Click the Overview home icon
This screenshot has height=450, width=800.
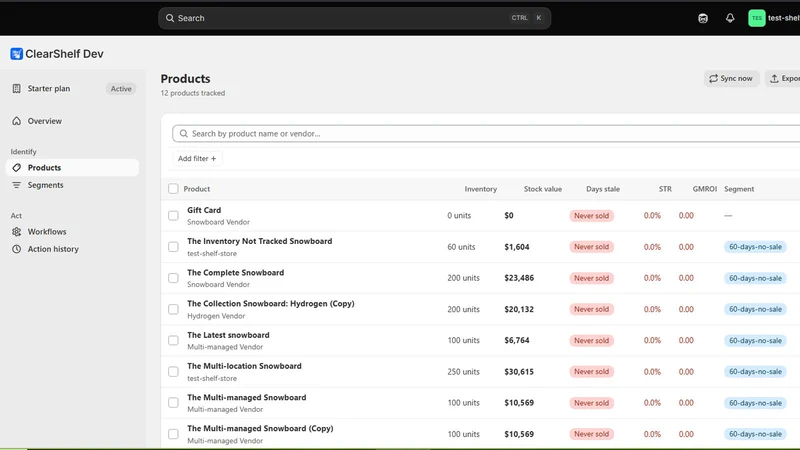coord(16,121)
